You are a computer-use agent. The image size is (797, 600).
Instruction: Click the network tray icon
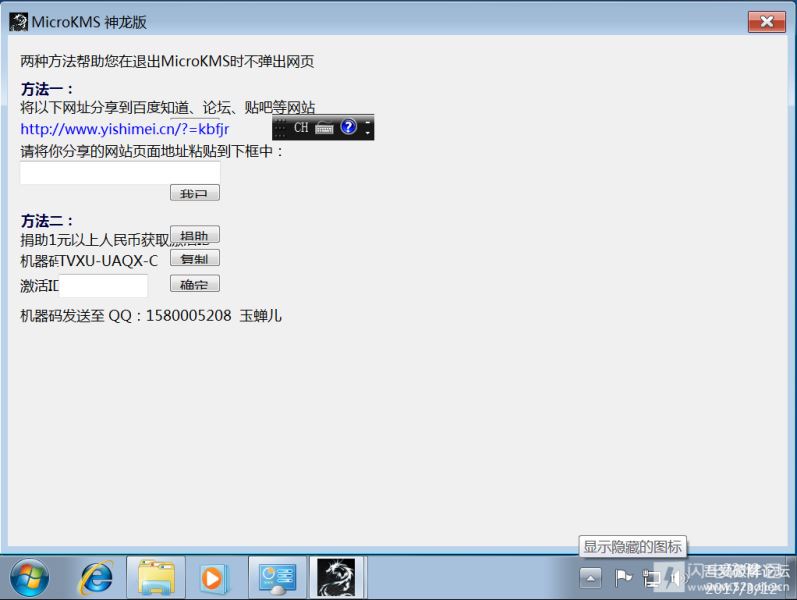(651, 579)
